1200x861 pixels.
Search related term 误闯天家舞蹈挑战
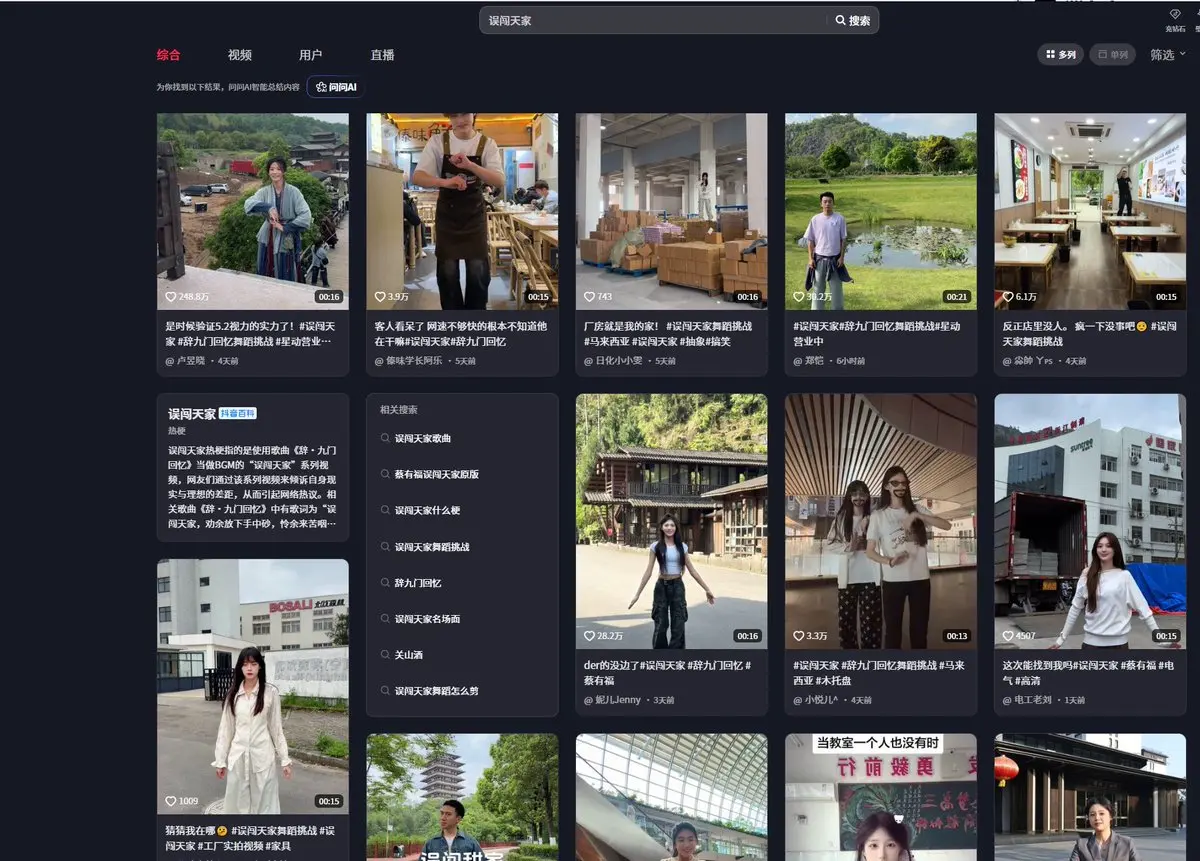pyautogui.click(x=432, y=547)
